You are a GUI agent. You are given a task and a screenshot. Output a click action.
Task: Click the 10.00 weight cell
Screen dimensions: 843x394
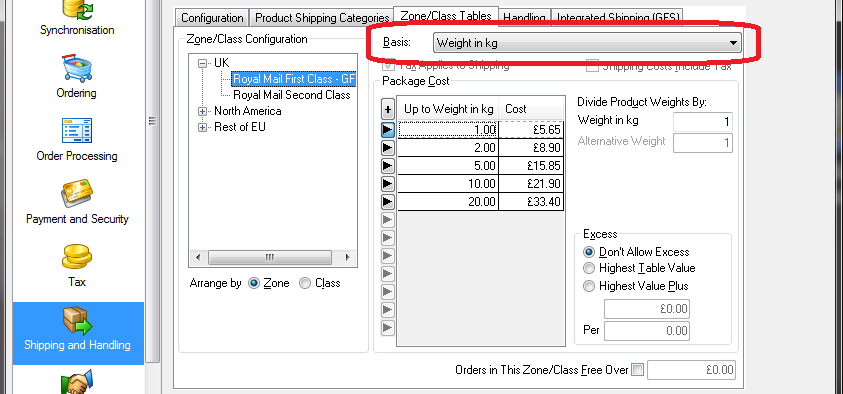click(x=448, y=184)
